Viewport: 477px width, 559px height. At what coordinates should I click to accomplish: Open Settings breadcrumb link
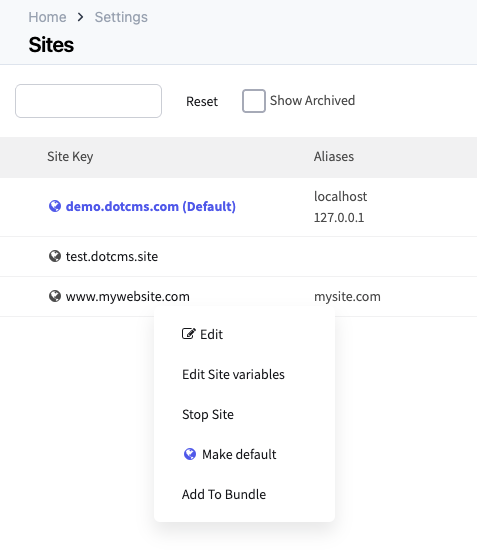(121, 17)
